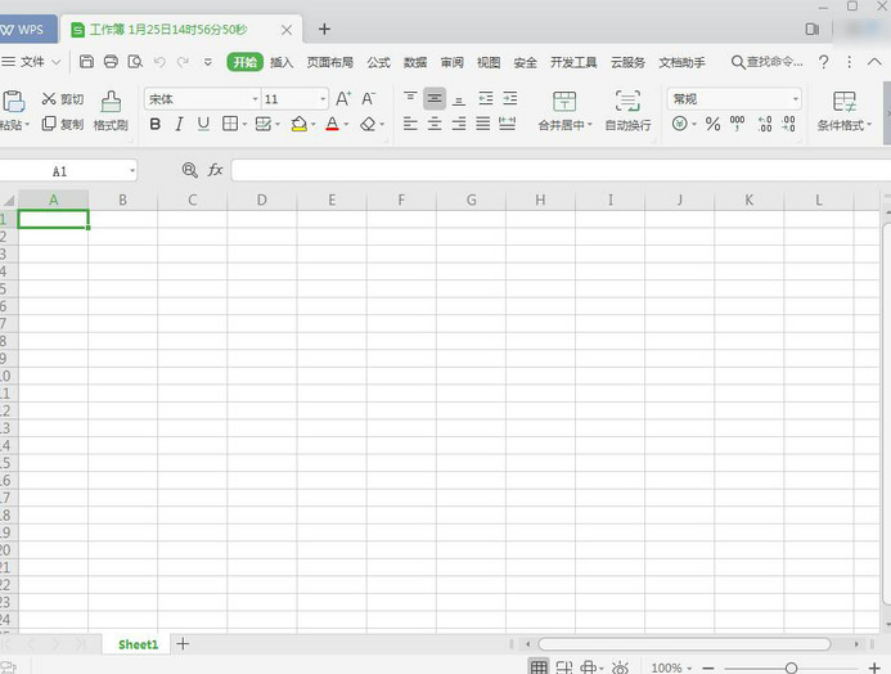Click the Save icon in quick toolbar

(x=87, y=62)
